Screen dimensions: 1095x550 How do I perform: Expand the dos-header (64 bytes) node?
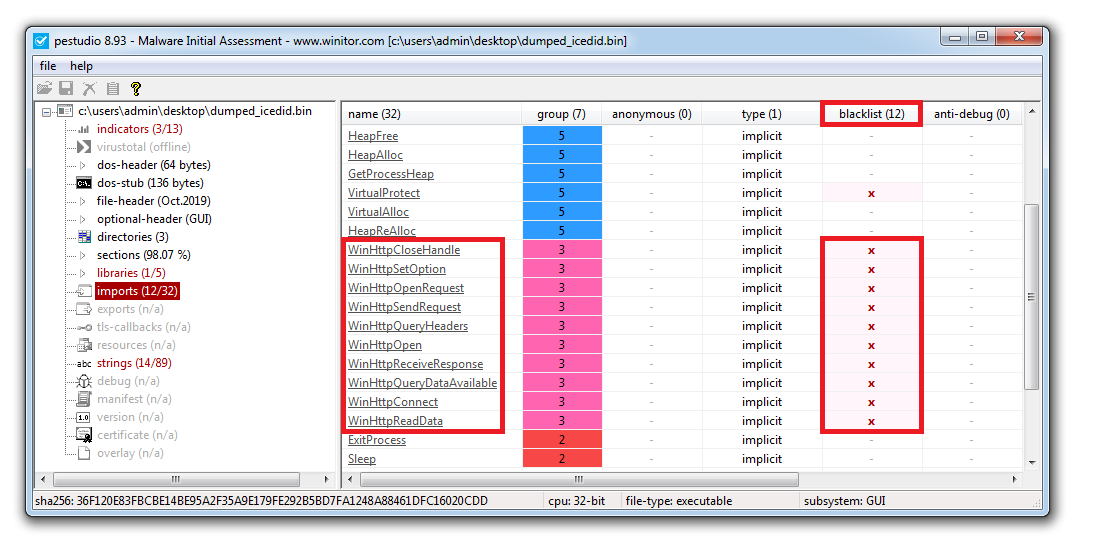pos(82,165)
